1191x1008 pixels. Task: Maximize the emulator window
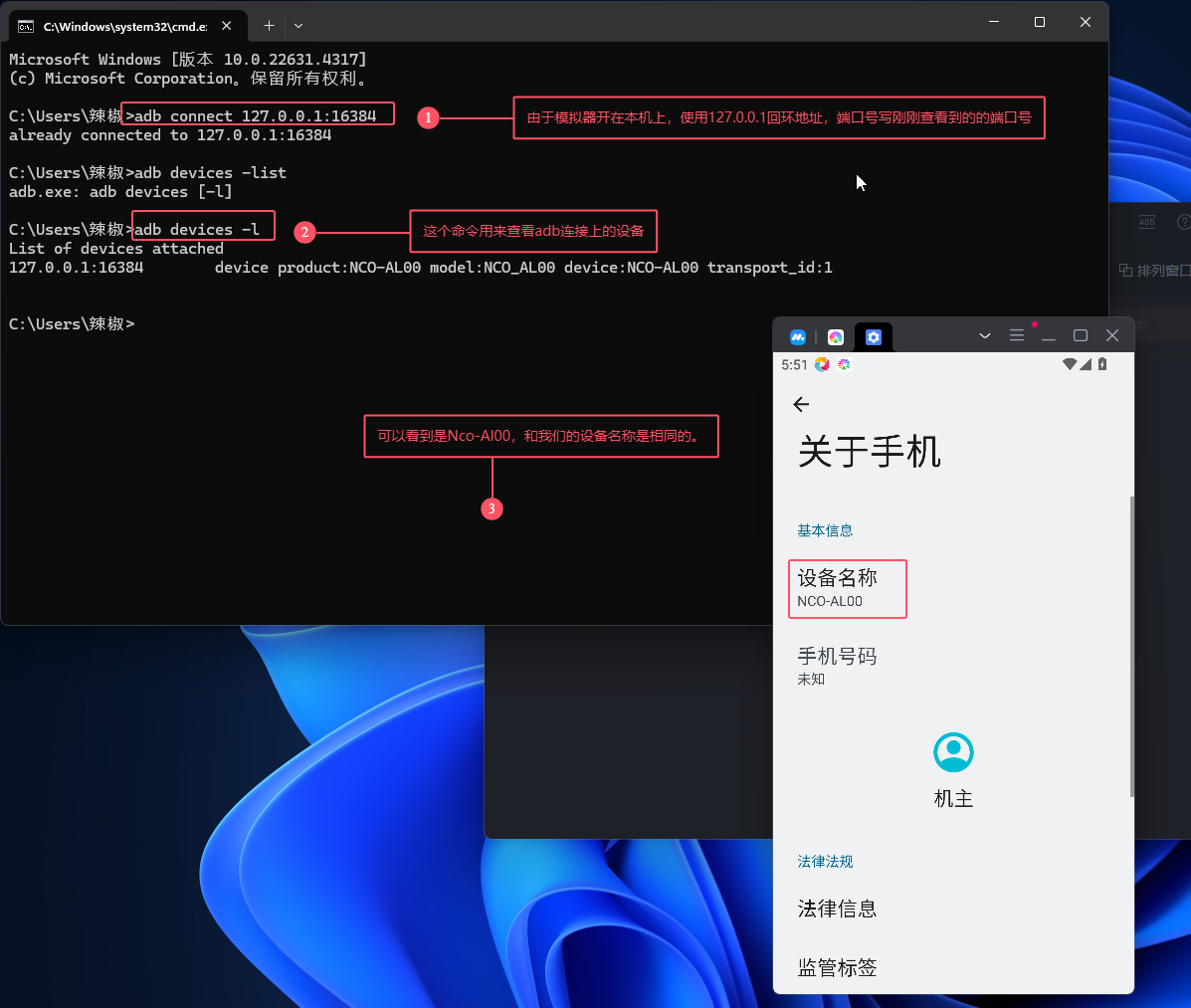click(x=1081, y=335)
